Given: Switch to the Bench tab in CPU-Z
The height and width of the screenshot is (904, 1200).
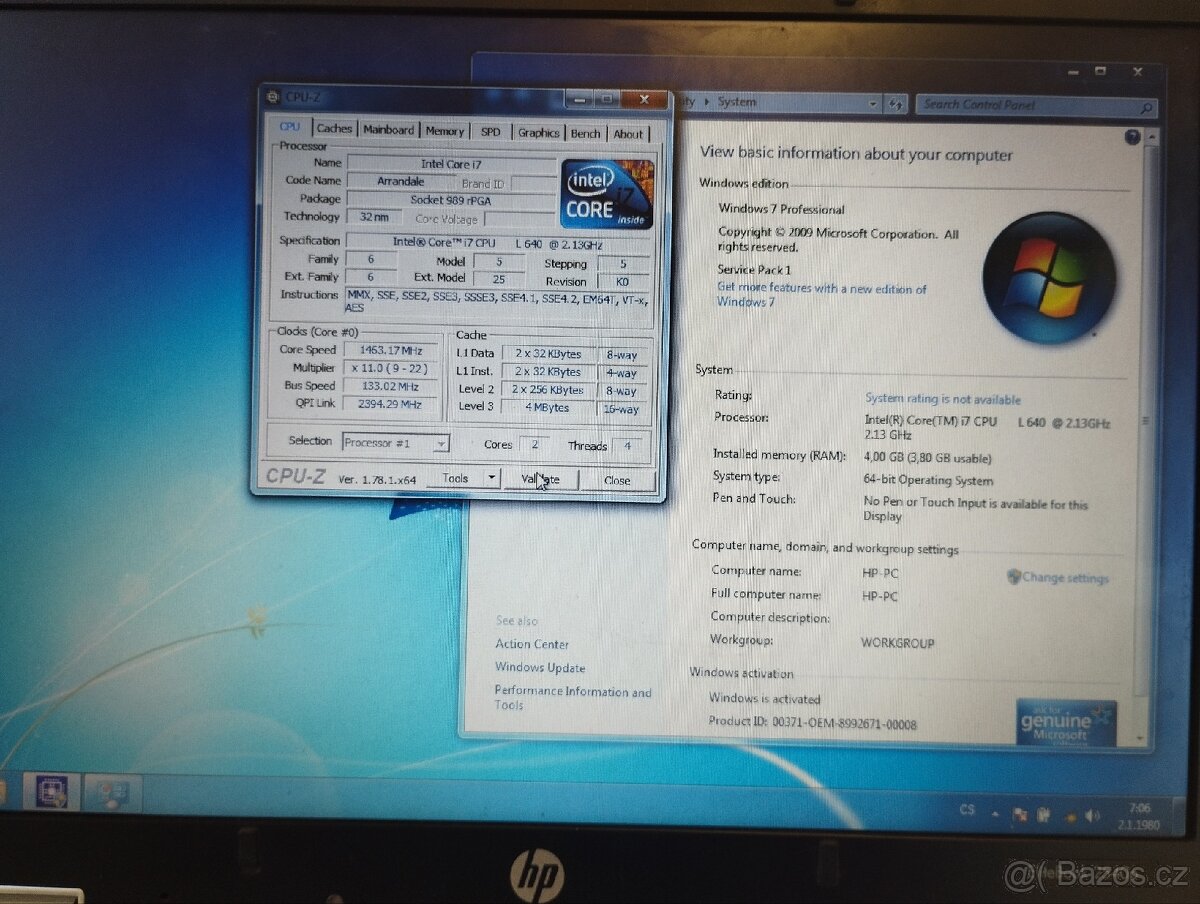Looking at the screenshot, I should [585, 132].
